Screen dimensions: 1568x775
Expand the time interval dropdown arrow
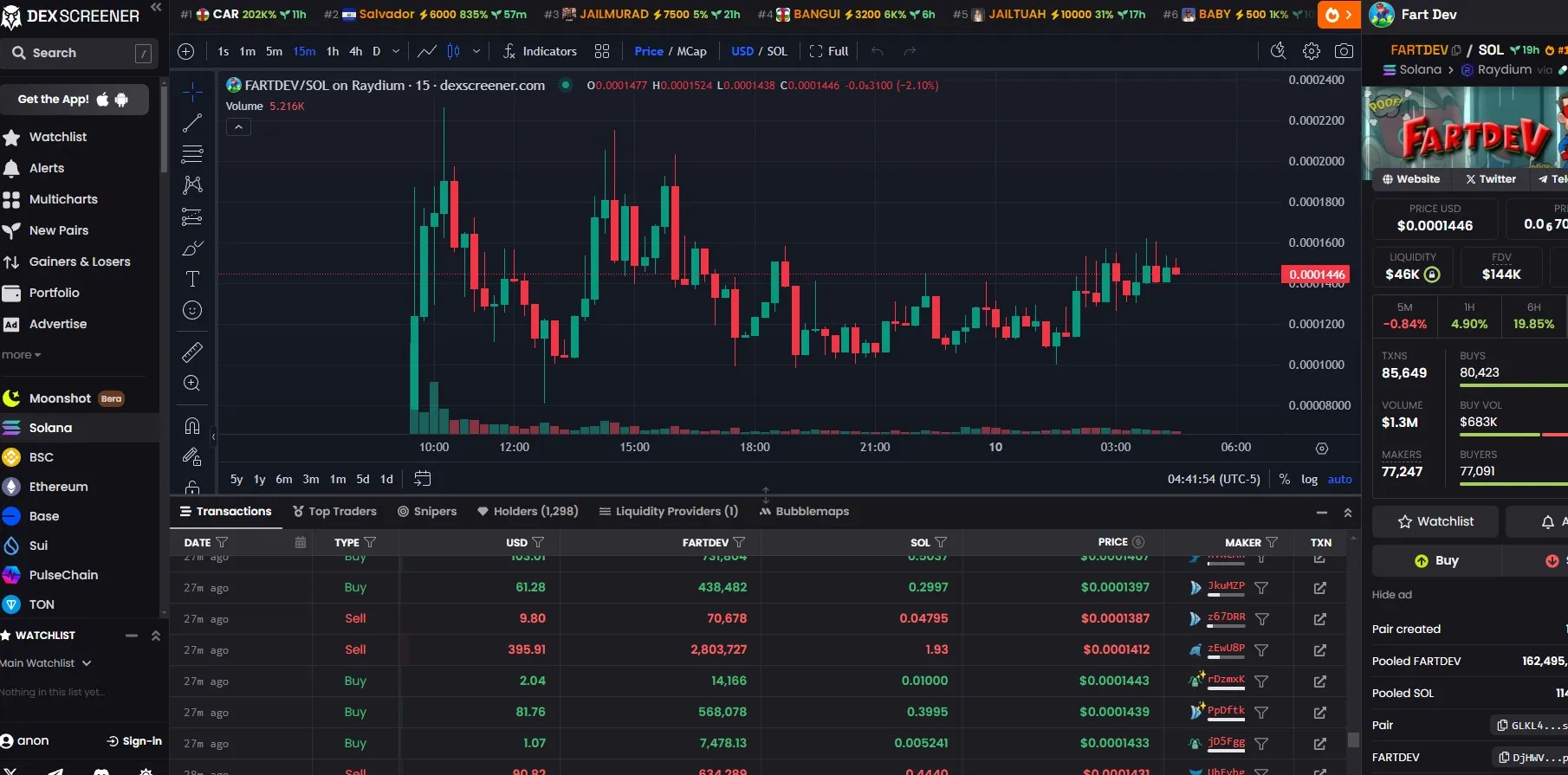[396, 51]
